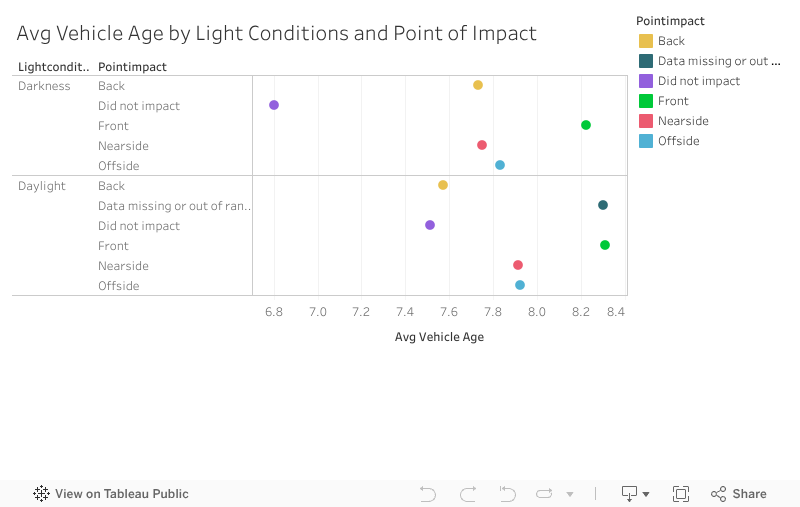Click the Revert (reset view) icon

point(507,494)
